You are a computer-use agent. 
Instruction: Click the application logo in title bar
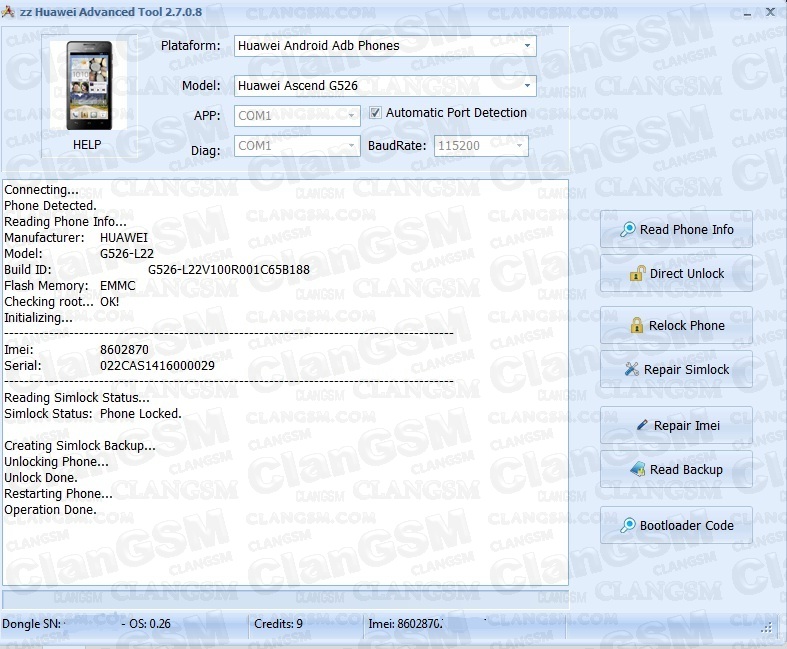pyautogui.click(x=8, y=12)
